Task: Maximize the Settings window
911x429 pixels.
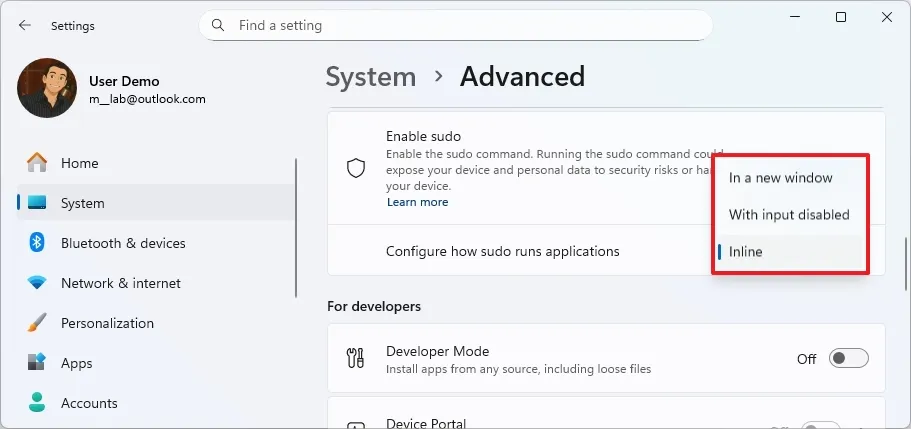Action: pos(841,17)
